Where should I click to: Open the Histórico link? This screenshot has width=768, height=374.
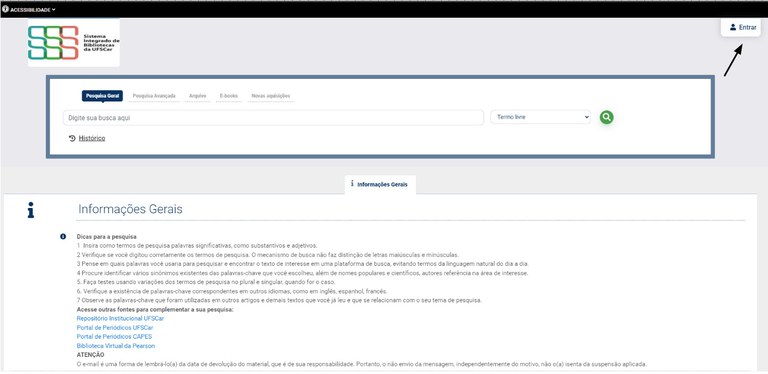pyautogui.click(x=92, y=139)
